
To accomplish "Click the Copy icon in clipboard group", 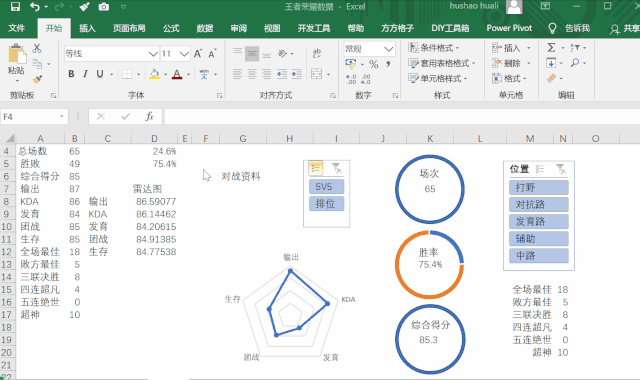I will click(x=37, y=64).
